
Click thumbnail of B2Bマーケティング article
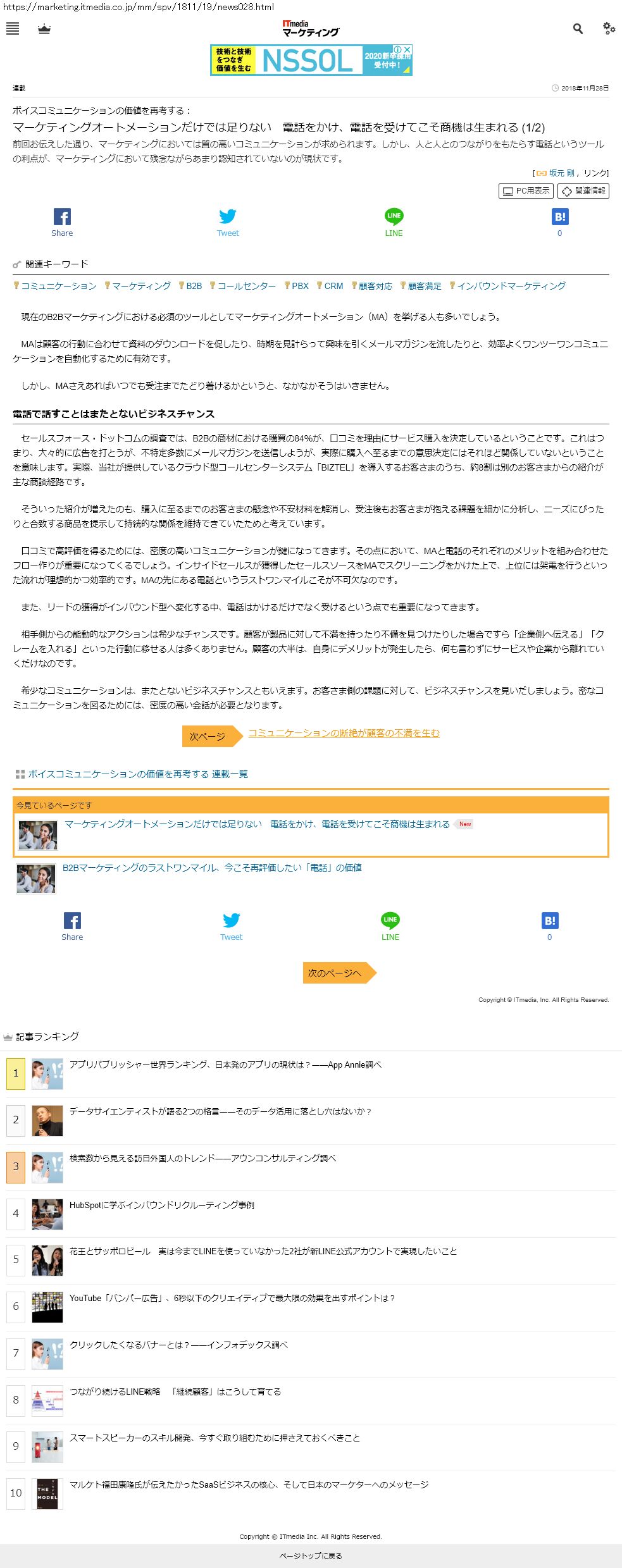(x=36, y=879)
